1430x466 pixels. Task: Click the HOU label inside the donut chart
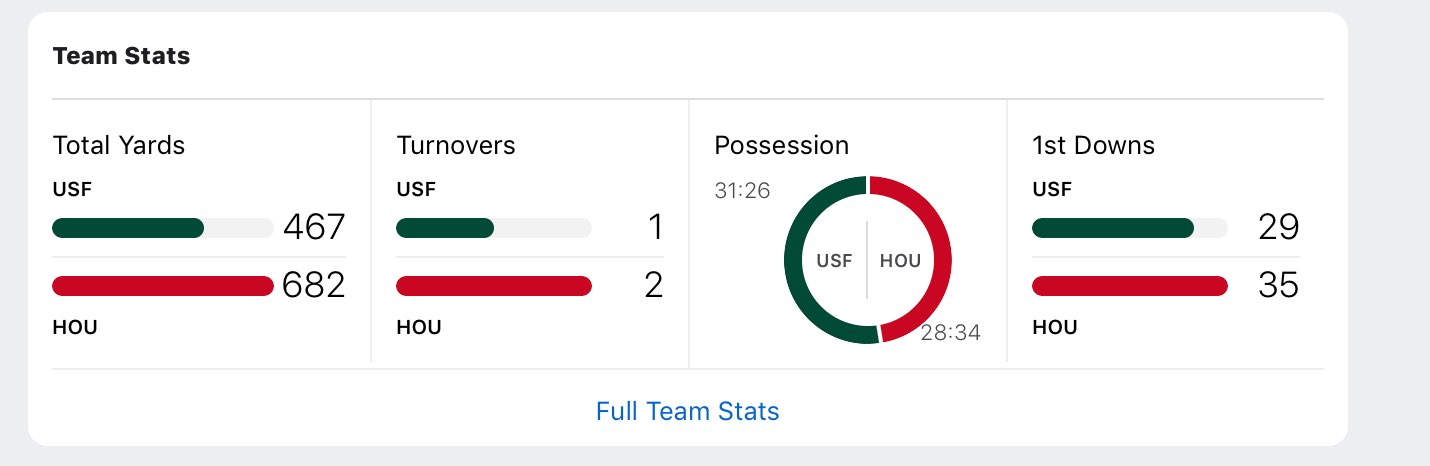900,261
